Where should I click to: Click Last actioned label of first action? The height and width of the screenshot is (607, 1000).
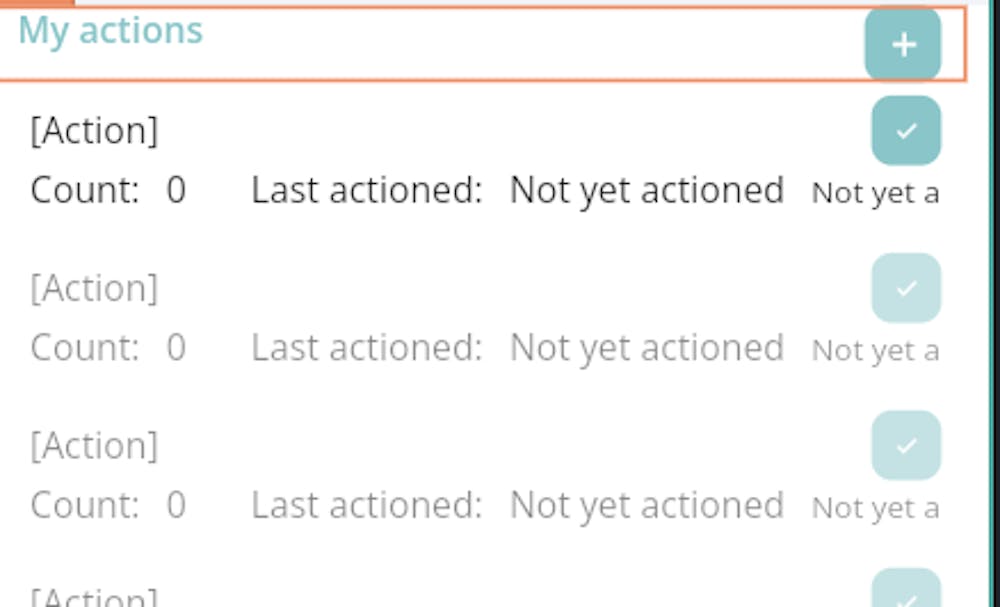[x=367, y=190]
